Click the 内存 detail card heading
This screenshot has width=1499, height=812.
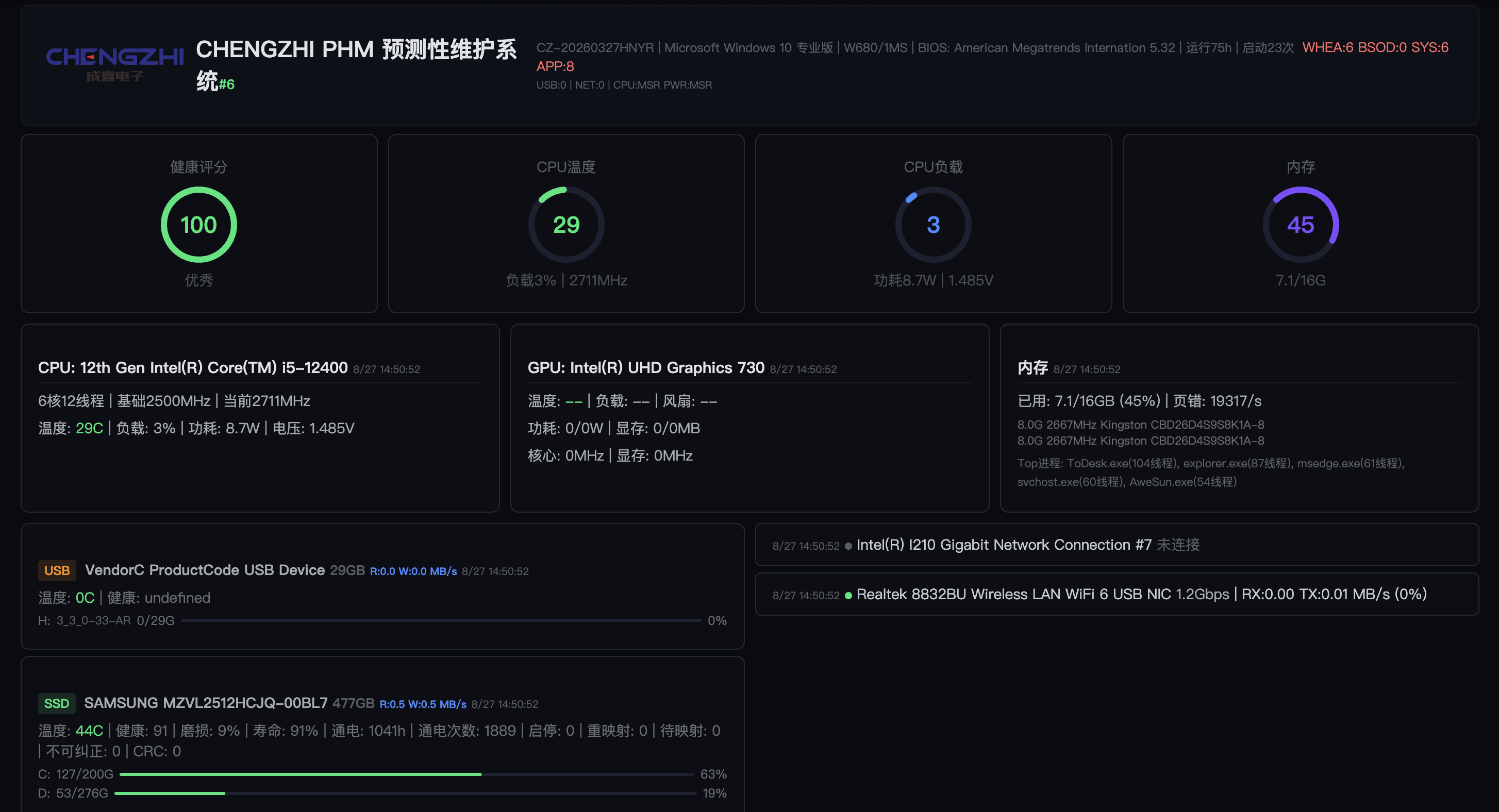(x=1032, y=367)
